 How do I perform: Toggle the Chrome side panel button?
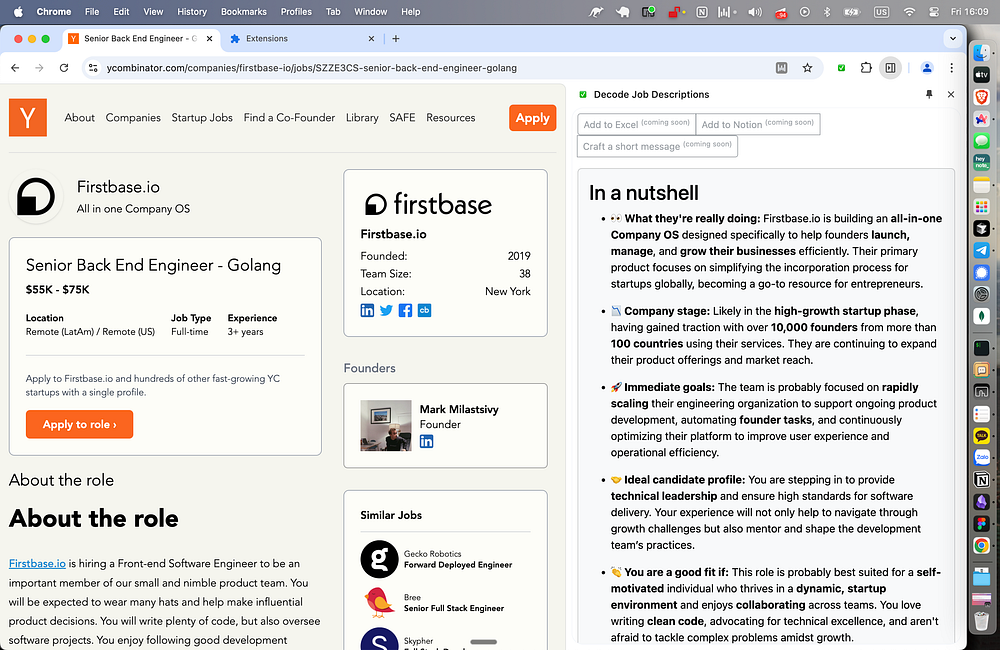click(890, 68)
